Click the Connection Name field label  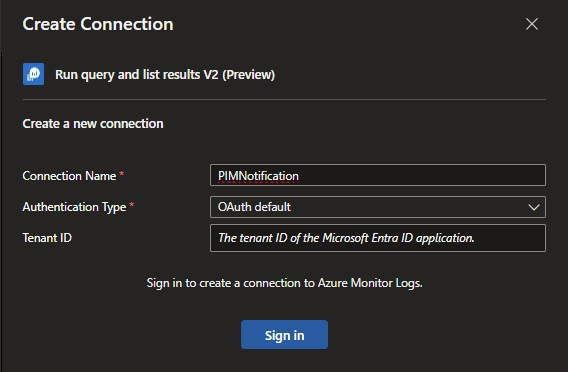point(69,176)
